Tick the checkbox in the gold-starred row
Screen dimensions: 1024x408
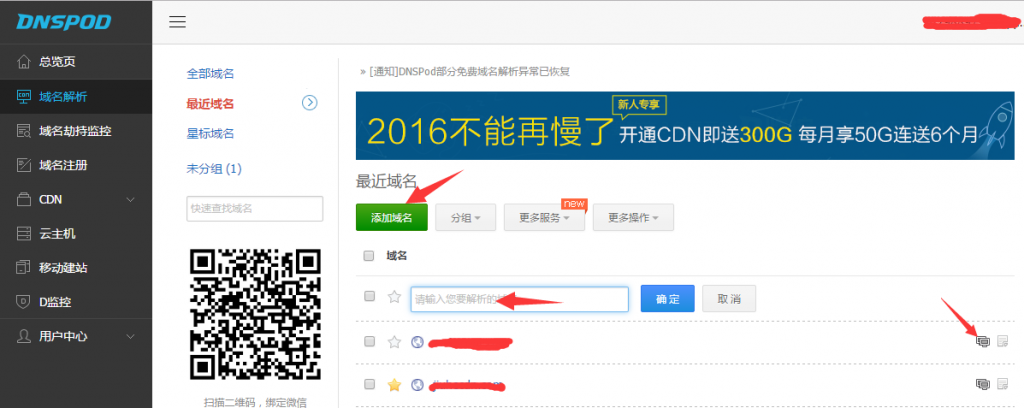tap(370, 384)
